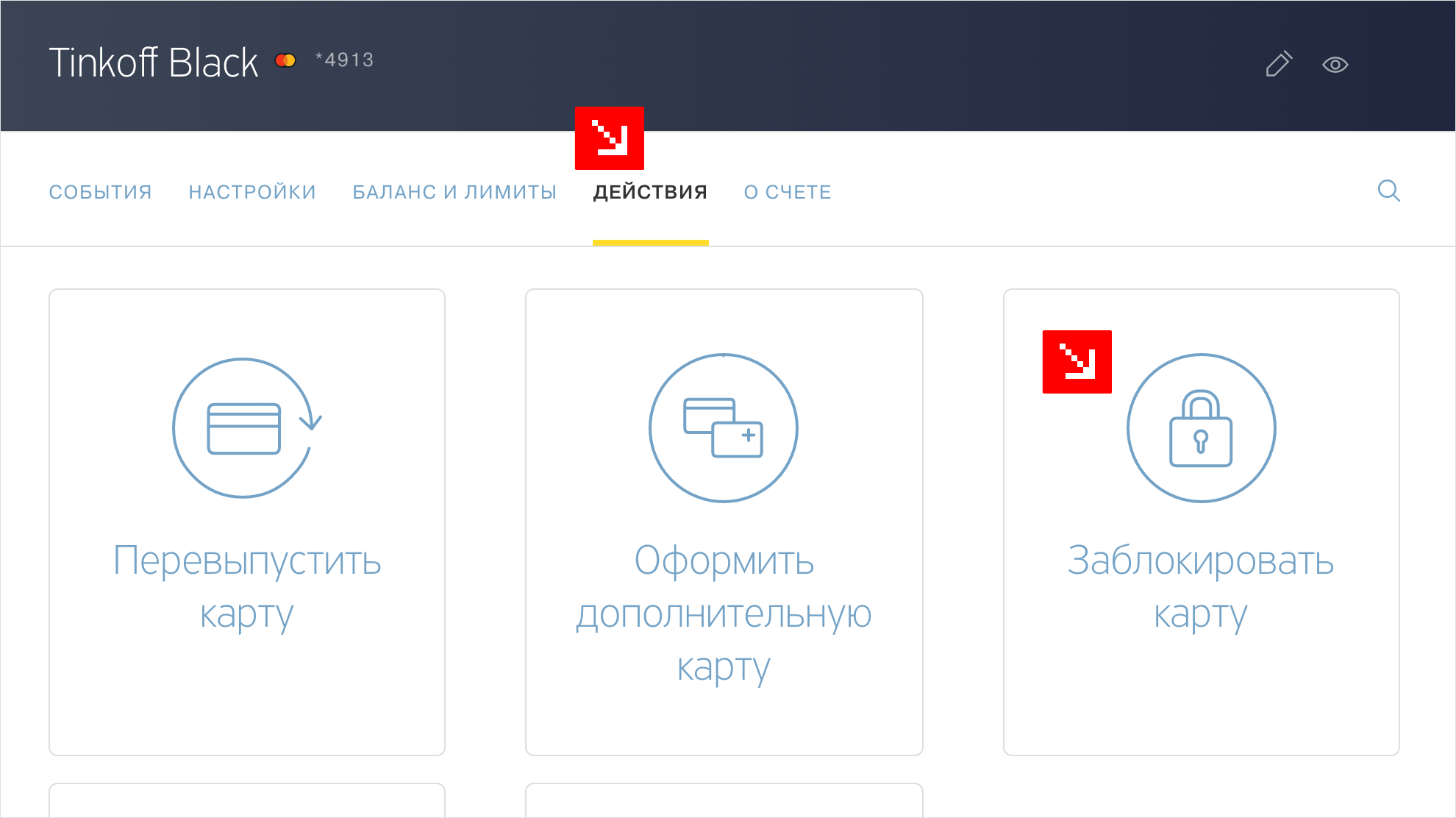This screenshot has height=818, width=1456.
Task: Click the Заблокировать карту label
Action: (1201, 587)
